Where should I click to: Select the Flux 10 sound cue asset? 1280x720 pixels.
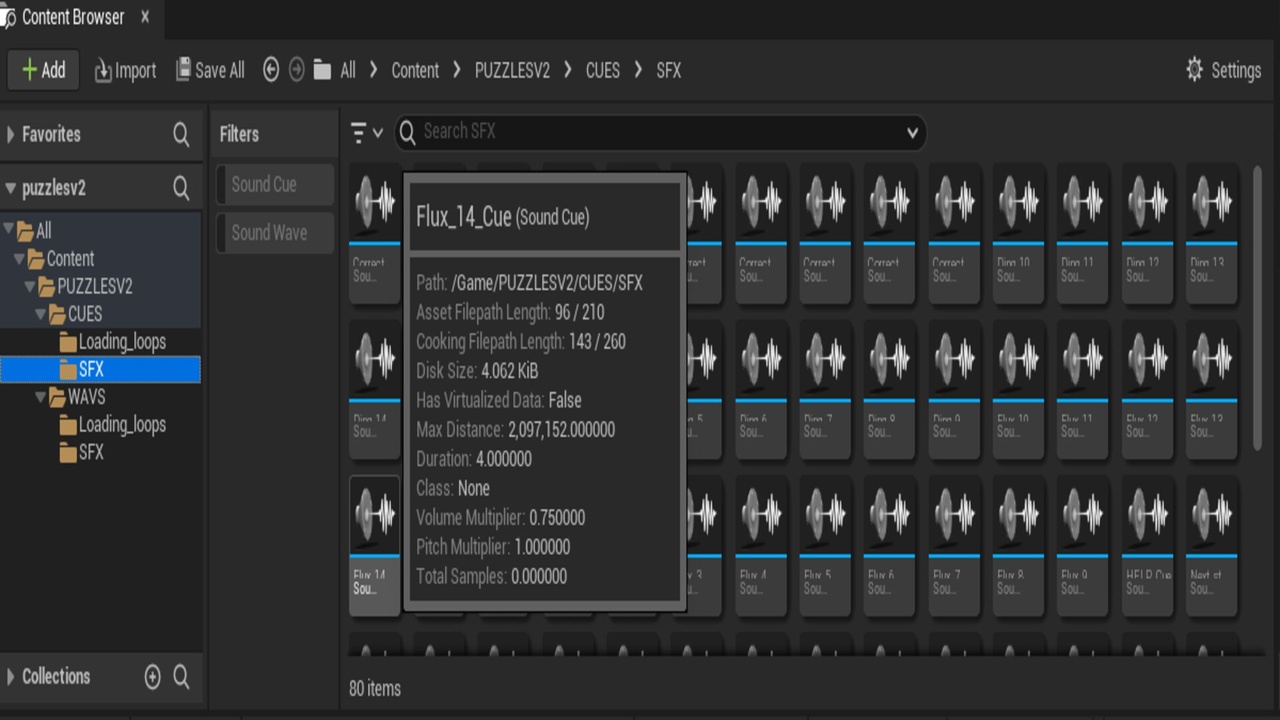coord(1018,390)
